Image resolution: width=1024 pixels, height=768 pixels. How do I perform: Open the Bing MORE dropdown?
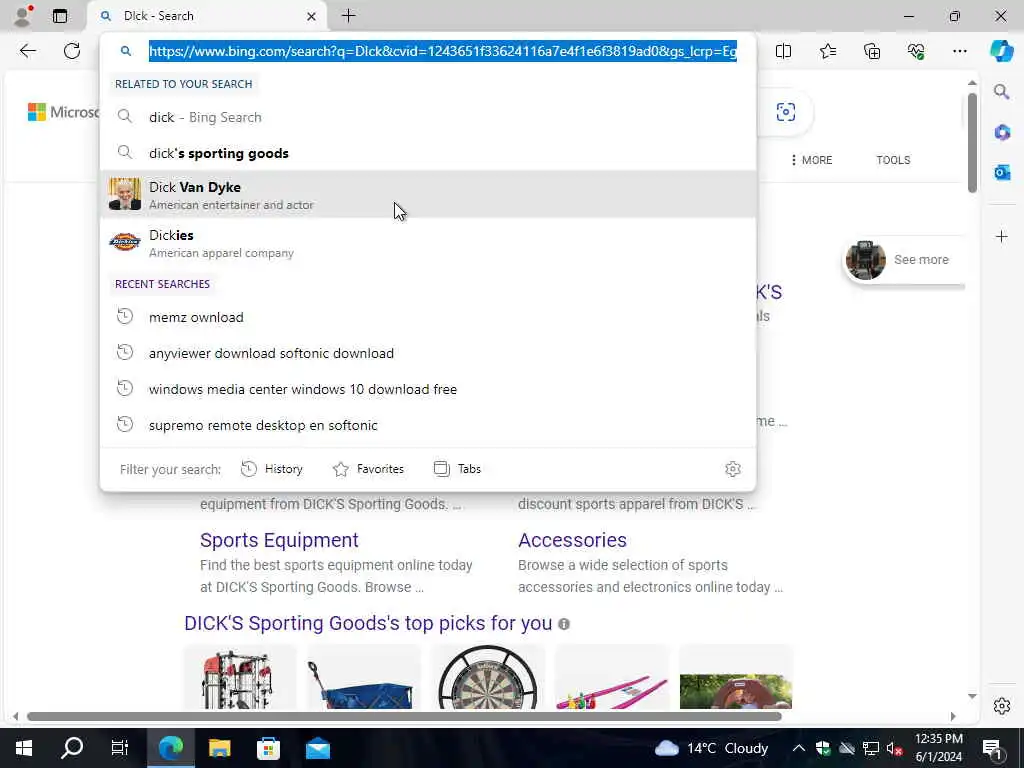click(x=811, y=160)
